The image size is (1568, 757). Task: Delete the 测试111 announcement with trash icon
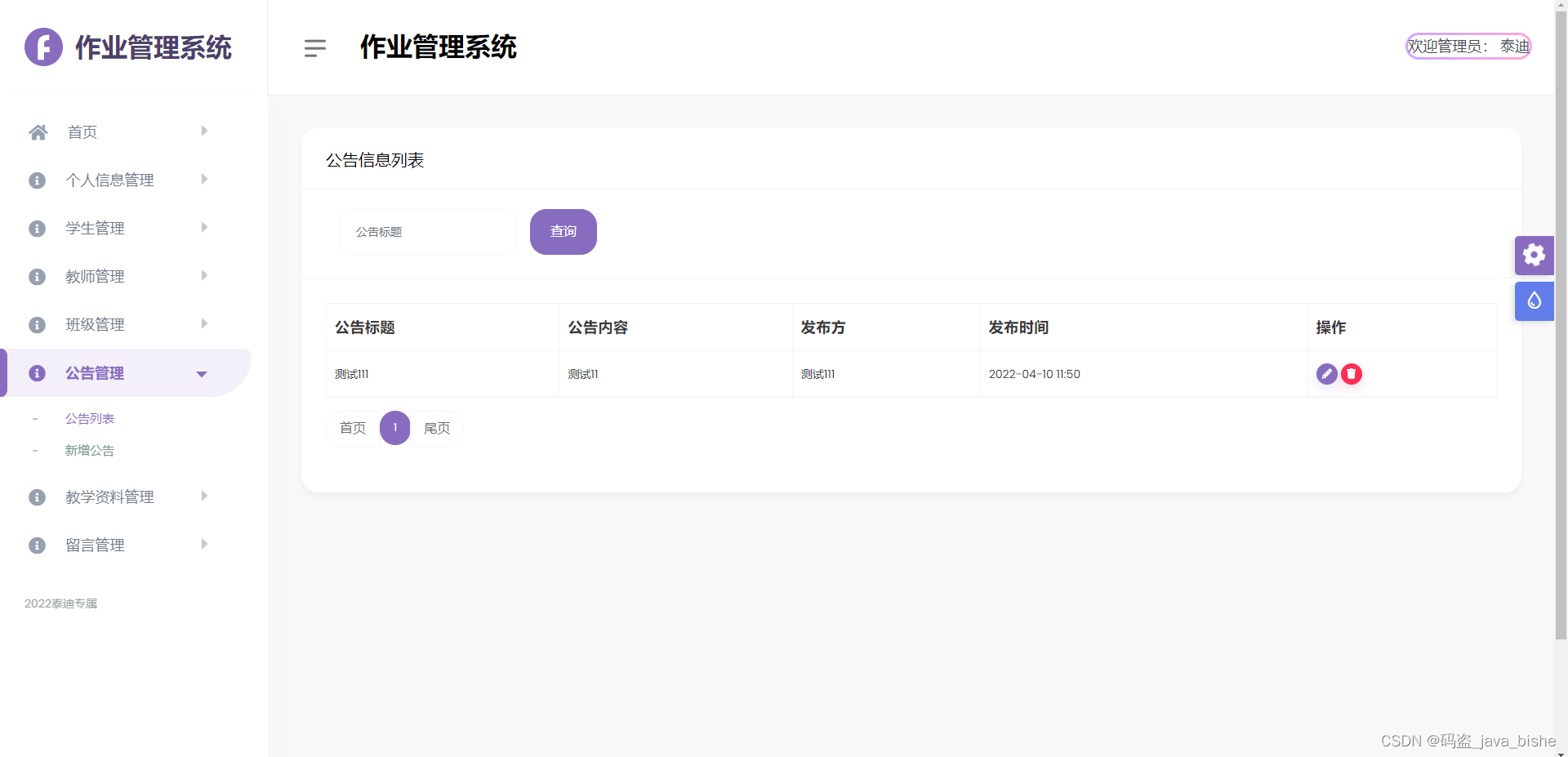1352,374
